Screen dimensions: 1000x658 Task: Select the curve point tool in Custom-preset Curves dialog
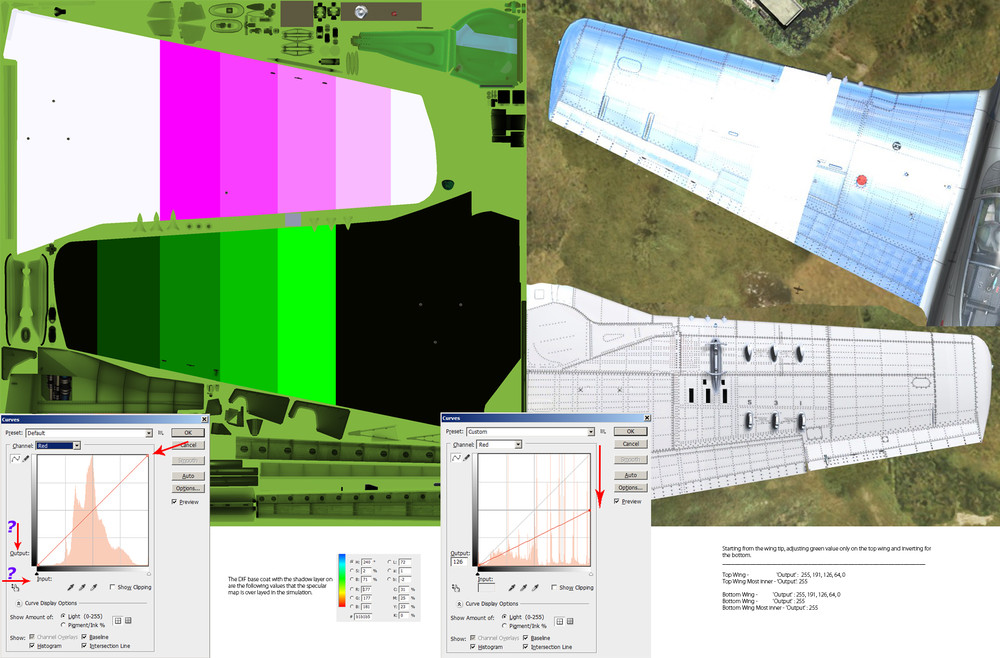(457, 458)
